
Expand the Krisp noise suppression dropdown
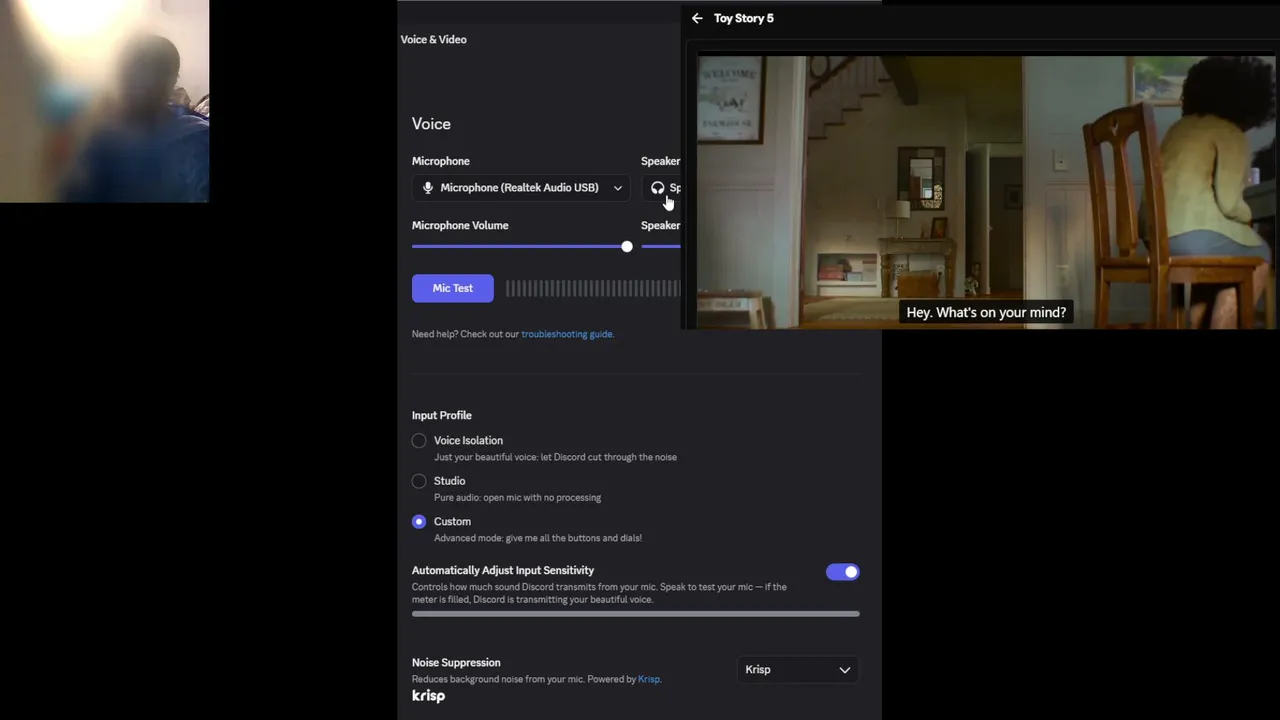click(x=798, y=670)
